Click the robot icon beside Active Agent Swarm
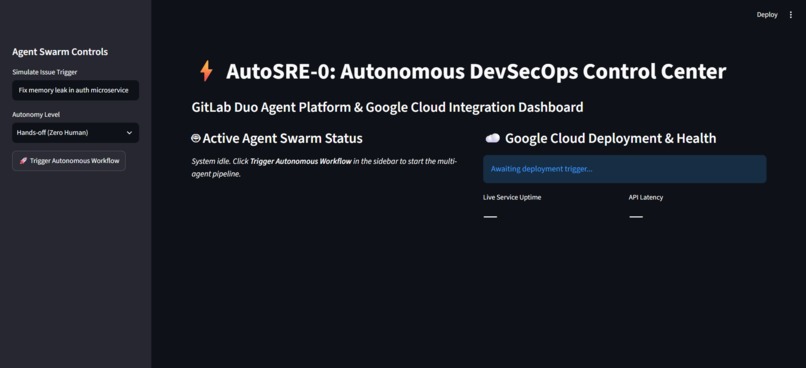 (x=195, y=138)
